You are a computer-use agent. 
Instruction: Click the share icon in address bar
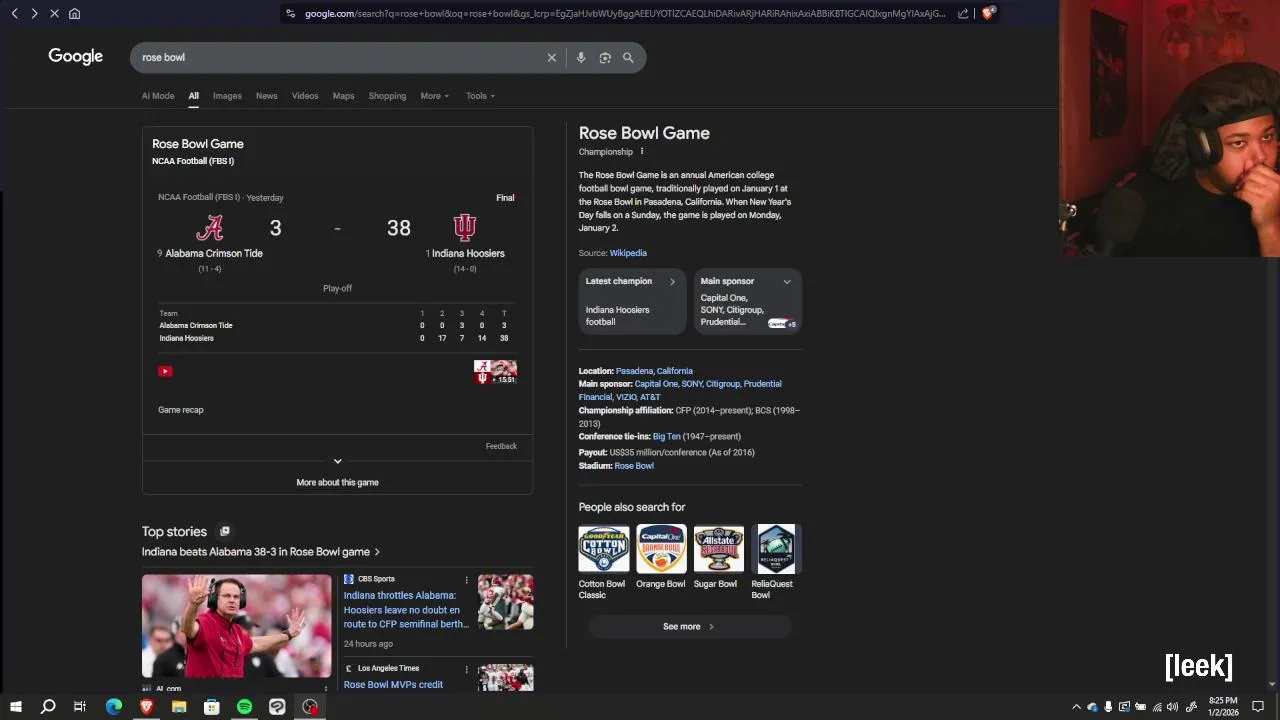(963, 13)
